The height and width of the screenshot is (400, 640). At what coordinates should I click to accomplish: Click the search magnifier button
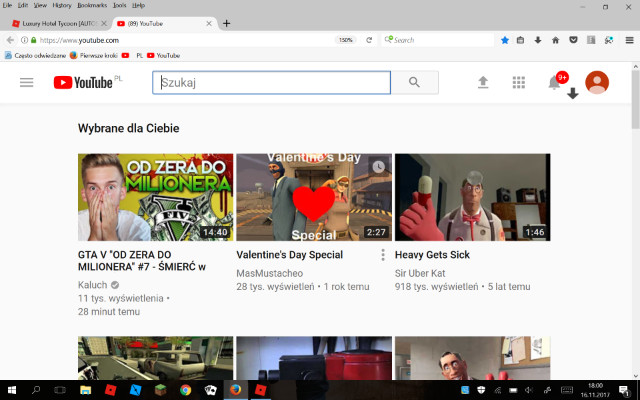(415, 82)
